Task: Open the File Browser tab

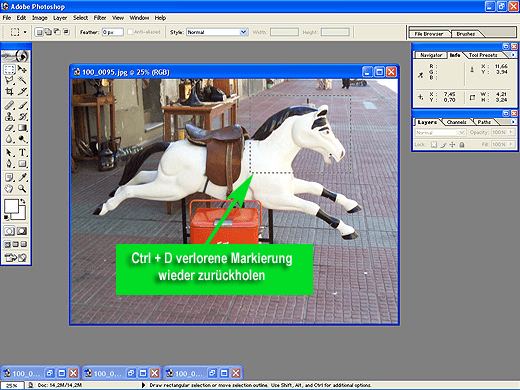Action: (429, 34)
